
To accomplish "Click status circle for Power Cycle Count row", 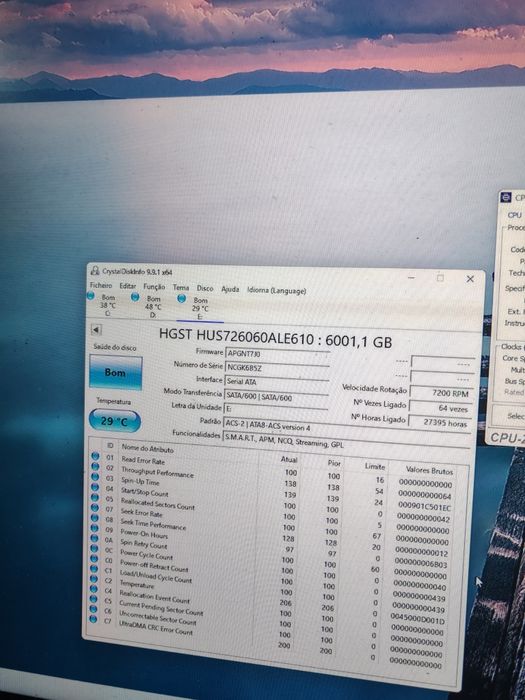I will (94, 548).
